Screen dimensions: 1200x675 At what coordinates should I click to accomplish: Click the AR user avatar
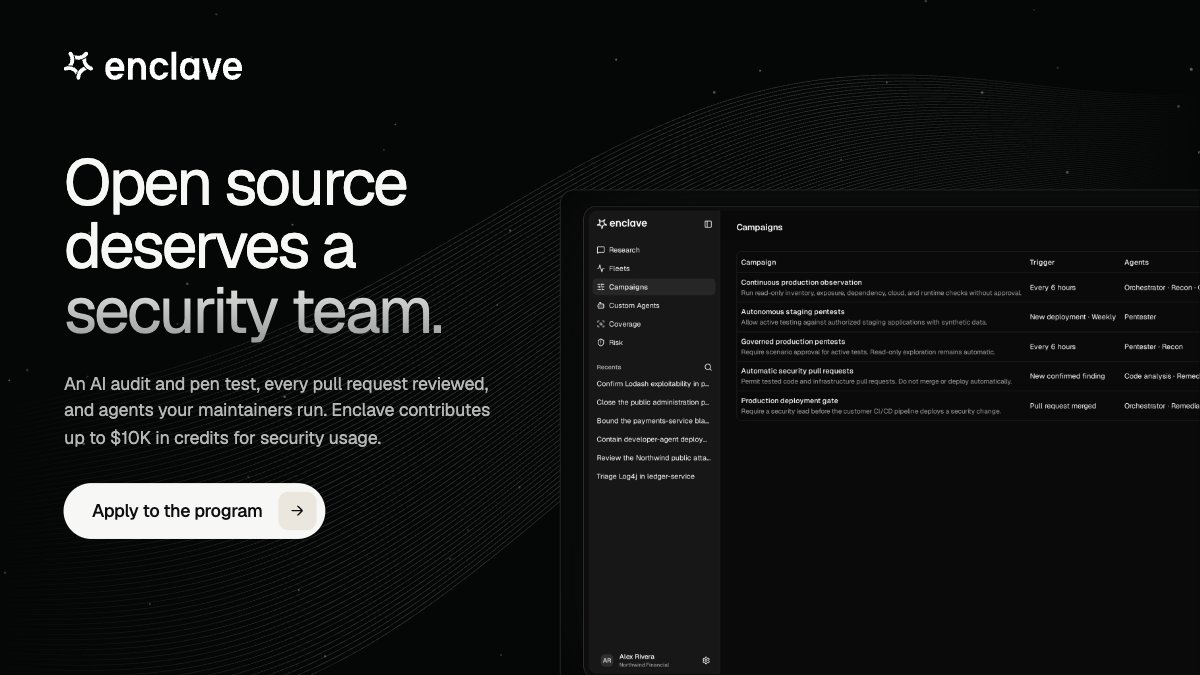click(x=606, y=660)
